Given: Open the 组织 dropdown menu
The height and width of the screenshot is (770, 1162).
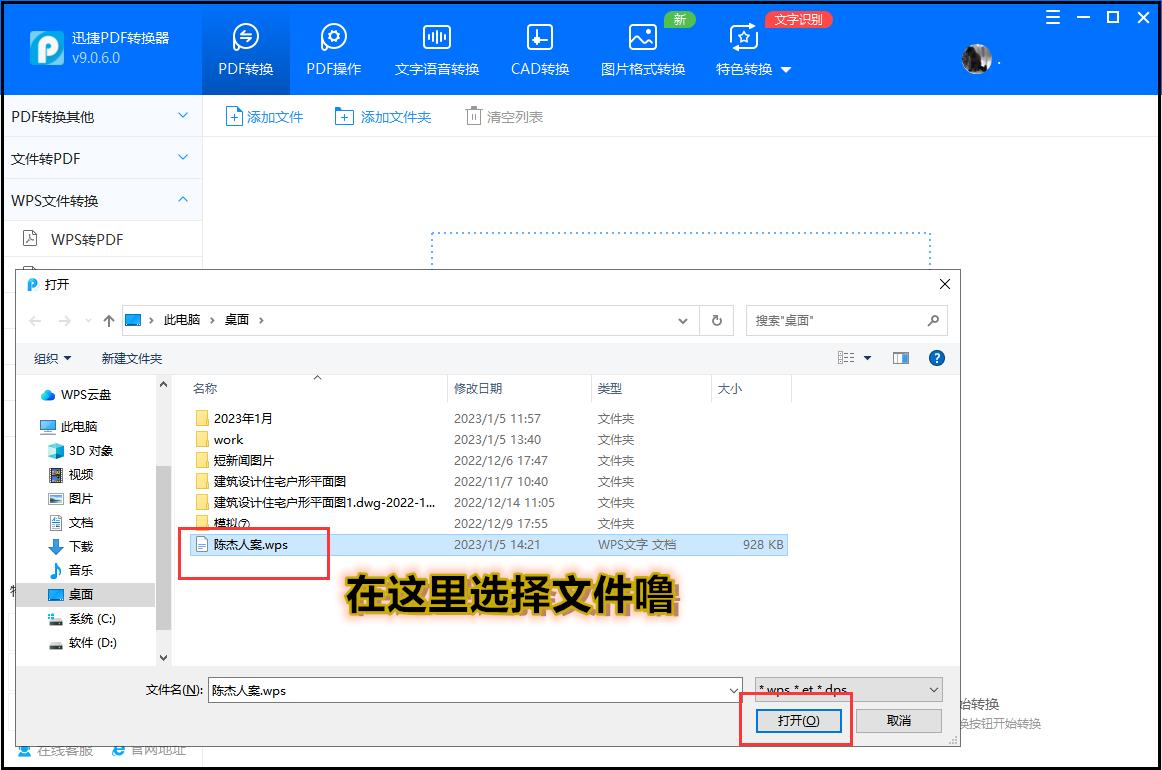Looking at the screenshot, I should pos(50,357).
